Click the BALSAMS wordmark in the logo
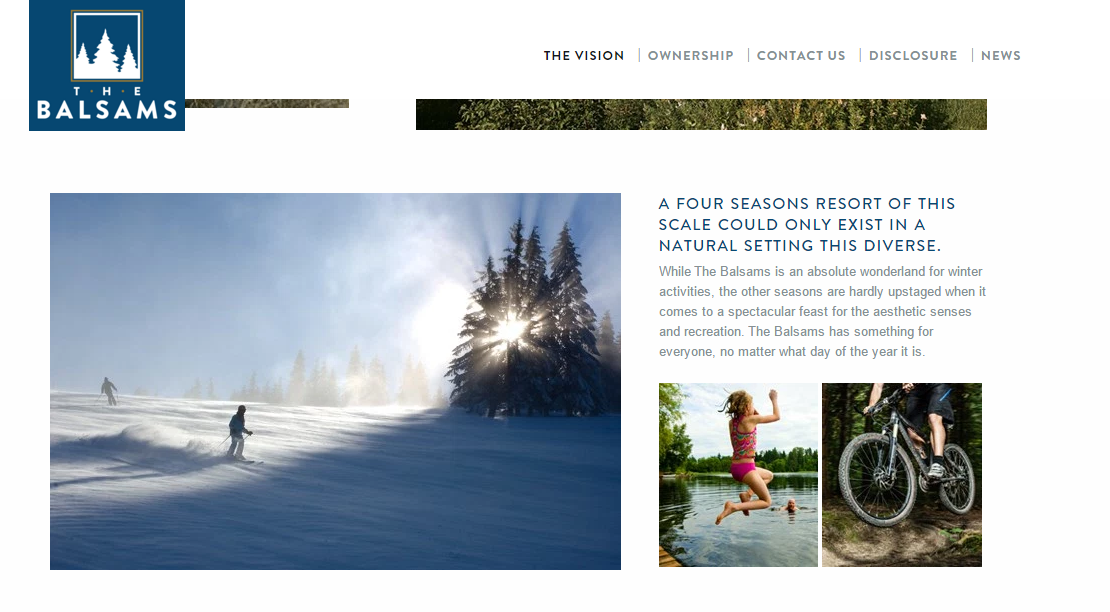This screenshot has width=1110, height=612. [107, 110]
